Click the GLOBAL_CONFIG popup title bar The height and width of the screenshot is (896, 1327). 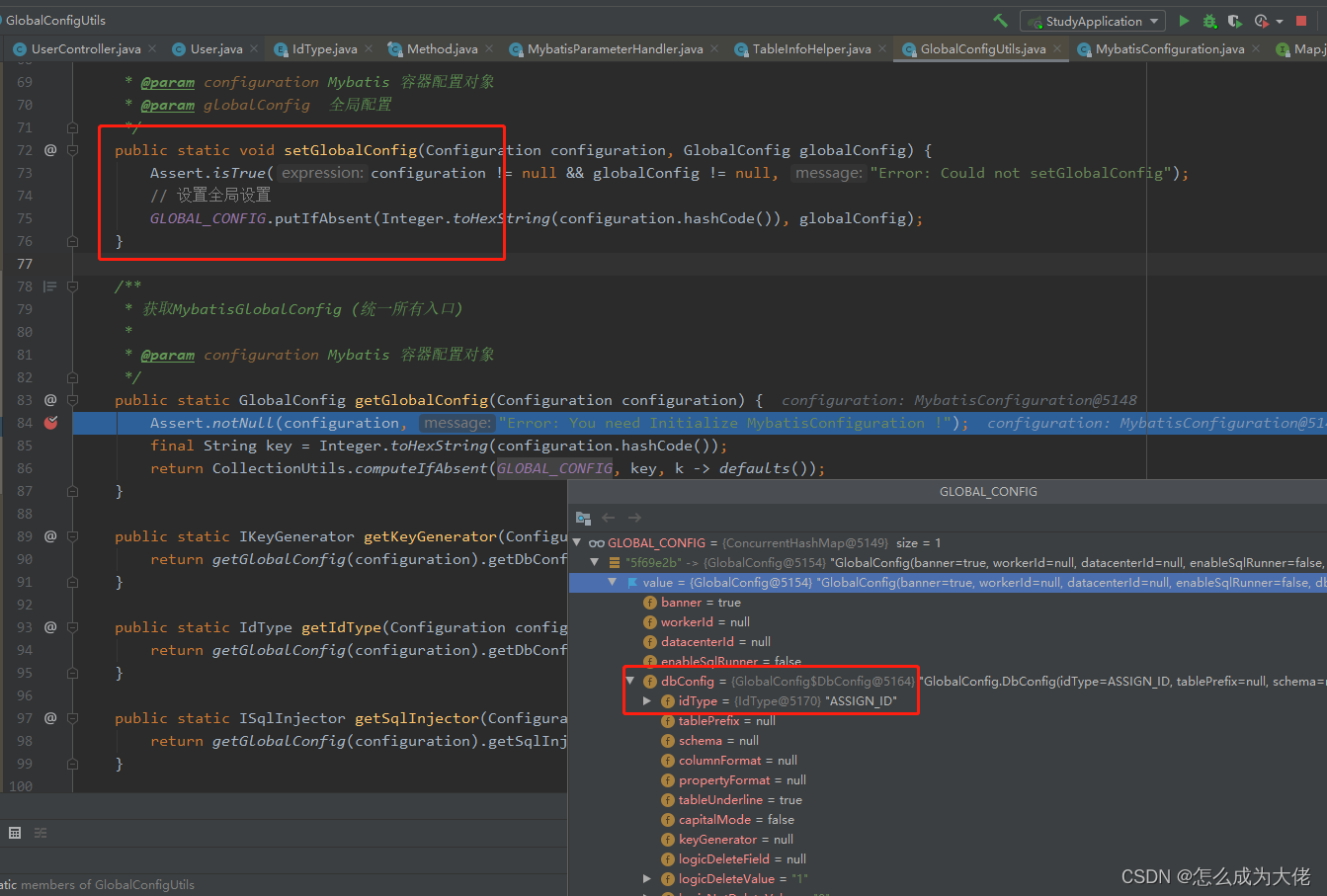point(948,491)
